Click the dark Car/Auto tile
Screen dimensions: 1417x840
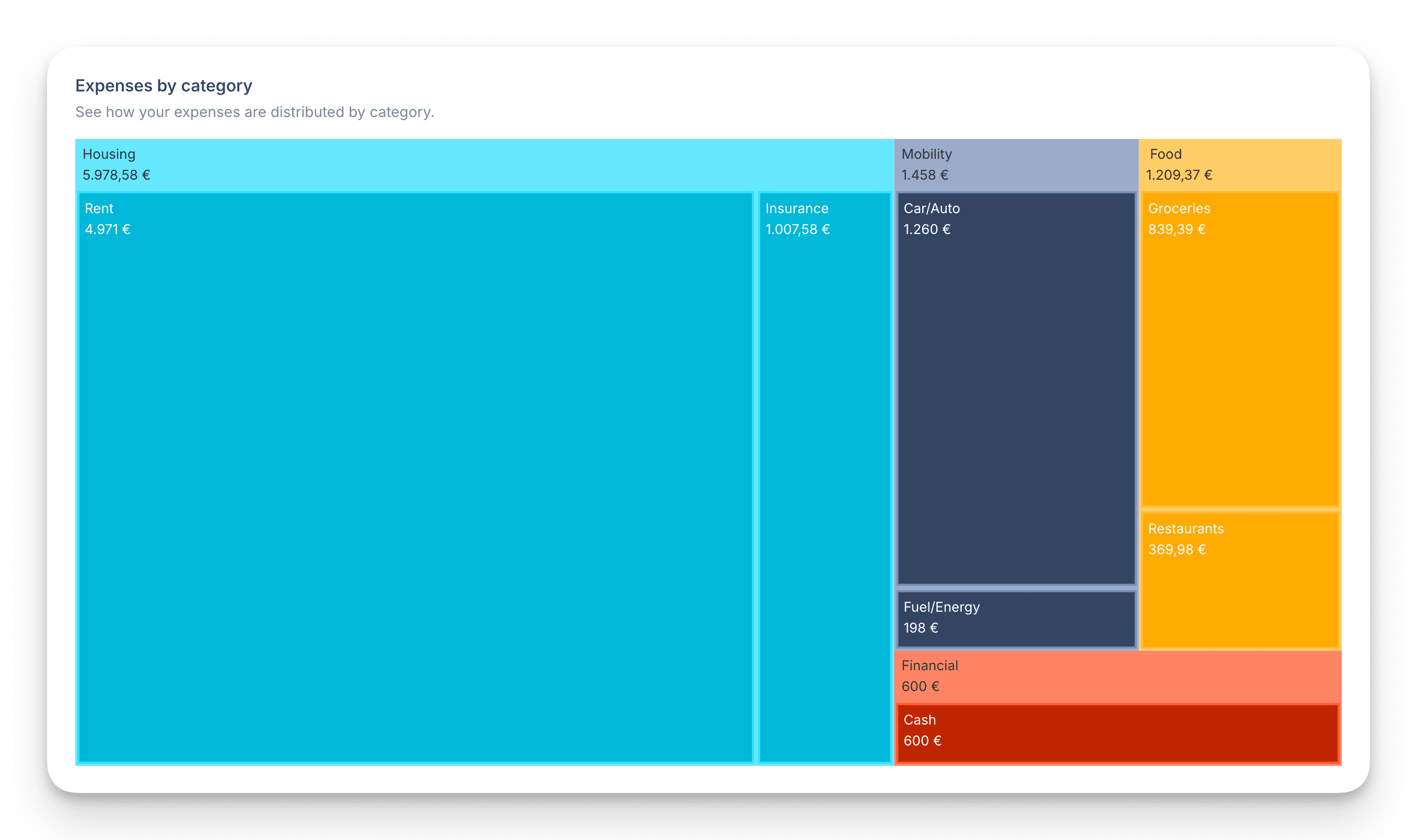pos(1016,388)
